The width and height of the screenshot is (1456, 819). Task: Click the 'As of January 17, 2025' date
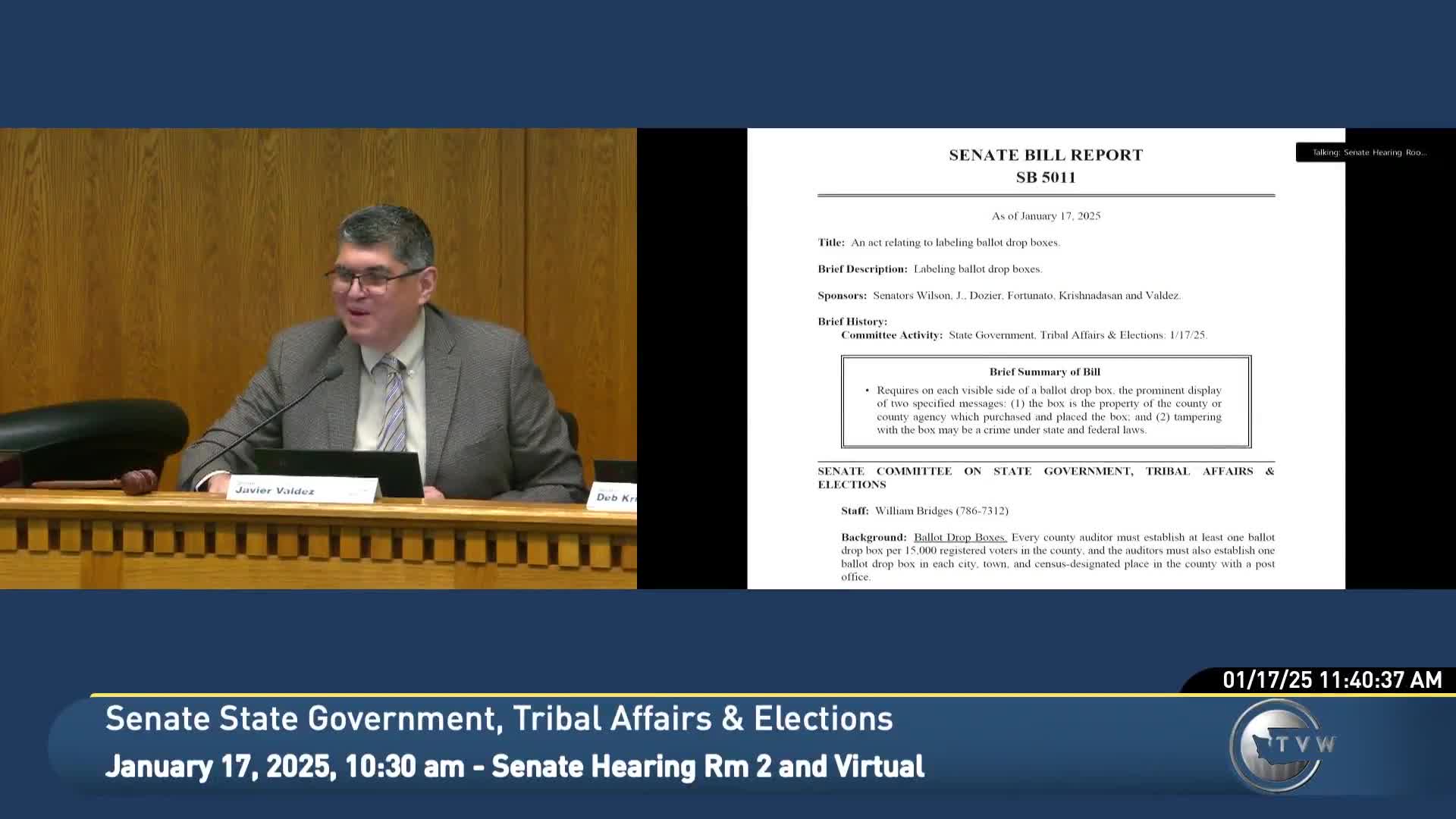click(1046, 216)
